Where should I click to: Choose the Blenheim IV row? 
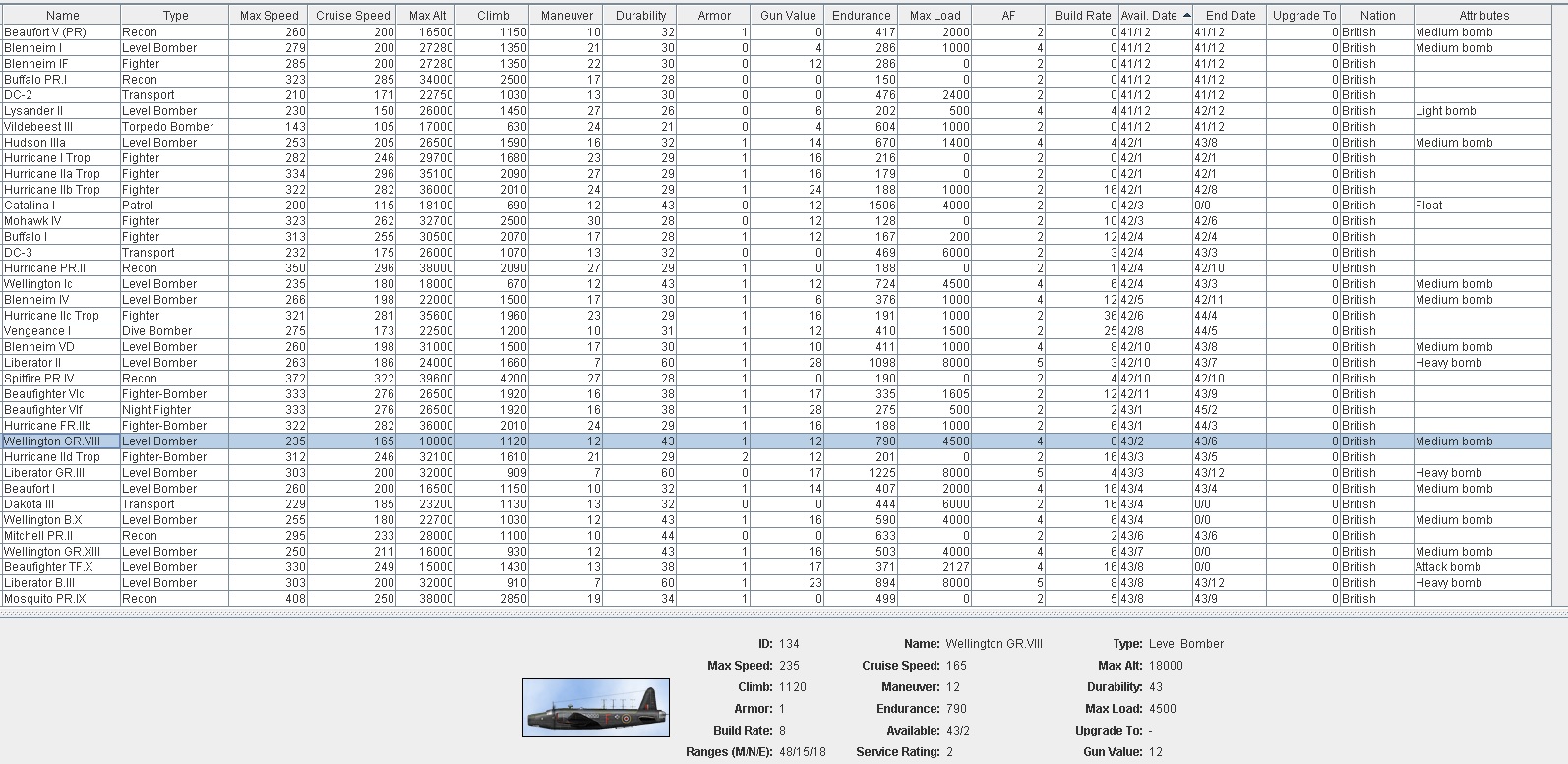[x=777, y=300]
